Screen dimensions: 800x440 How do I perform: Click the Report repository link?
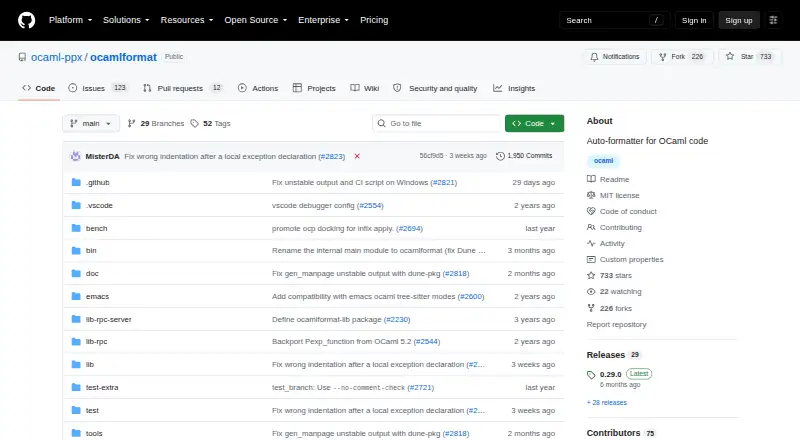coord(616,325)
